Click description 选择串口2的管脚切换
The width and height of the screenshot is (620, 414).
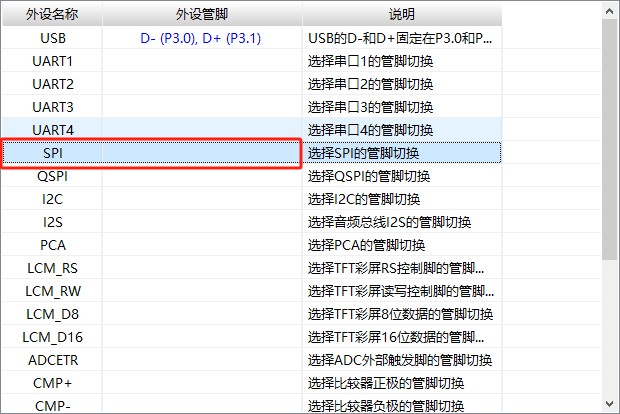pyautogui.click(x=370, y=84)
